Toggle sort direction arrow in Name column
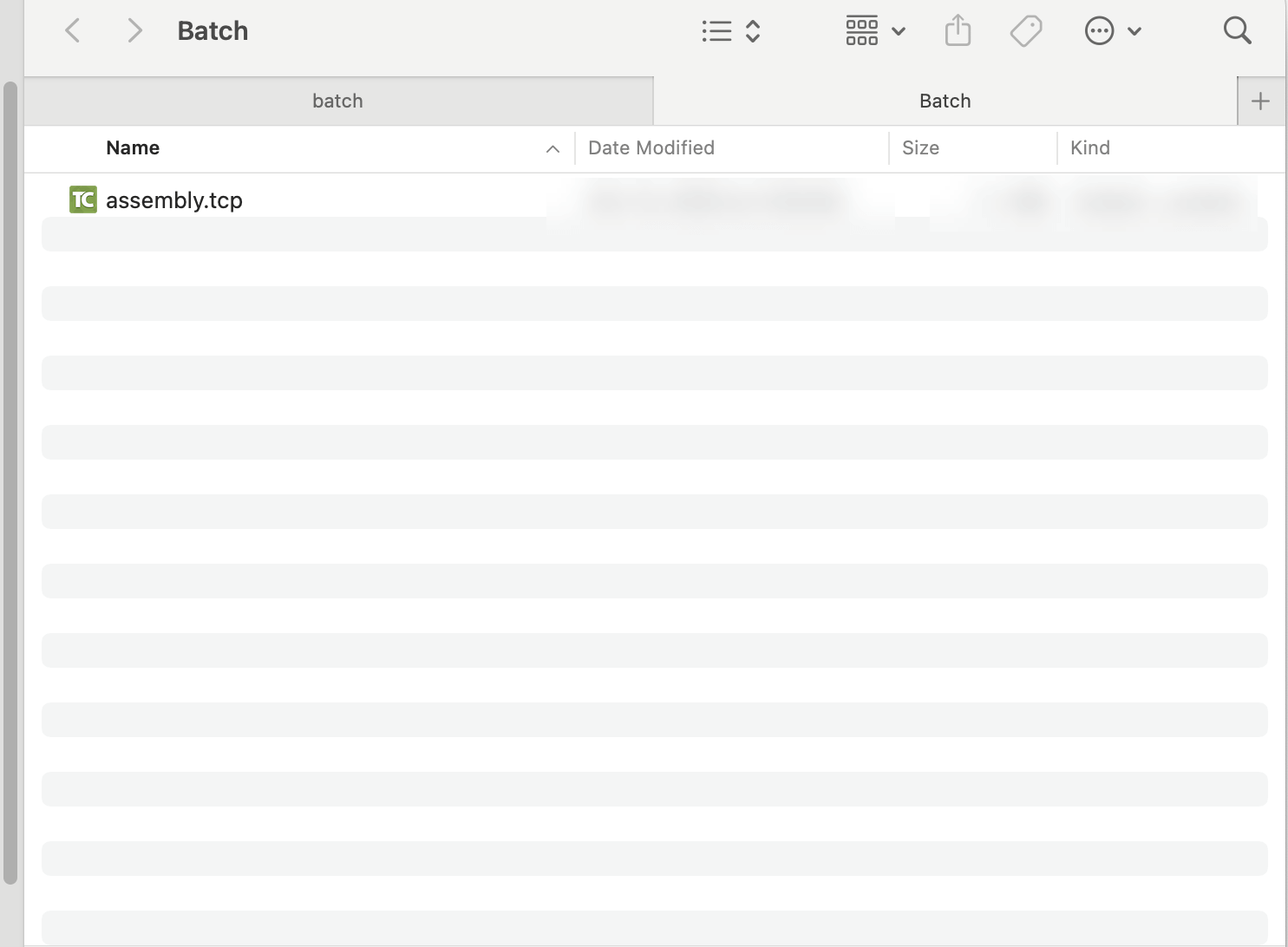Screen dimensions: 1288x947 pyautogui.click(x=552, y=148)
